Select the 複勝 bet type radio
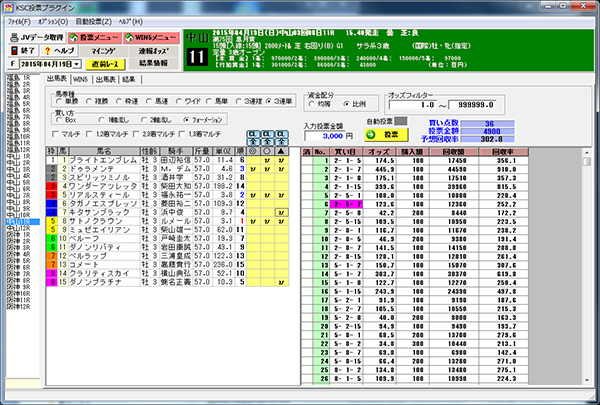This screenshot has width=600, height=405. point(89,101)
